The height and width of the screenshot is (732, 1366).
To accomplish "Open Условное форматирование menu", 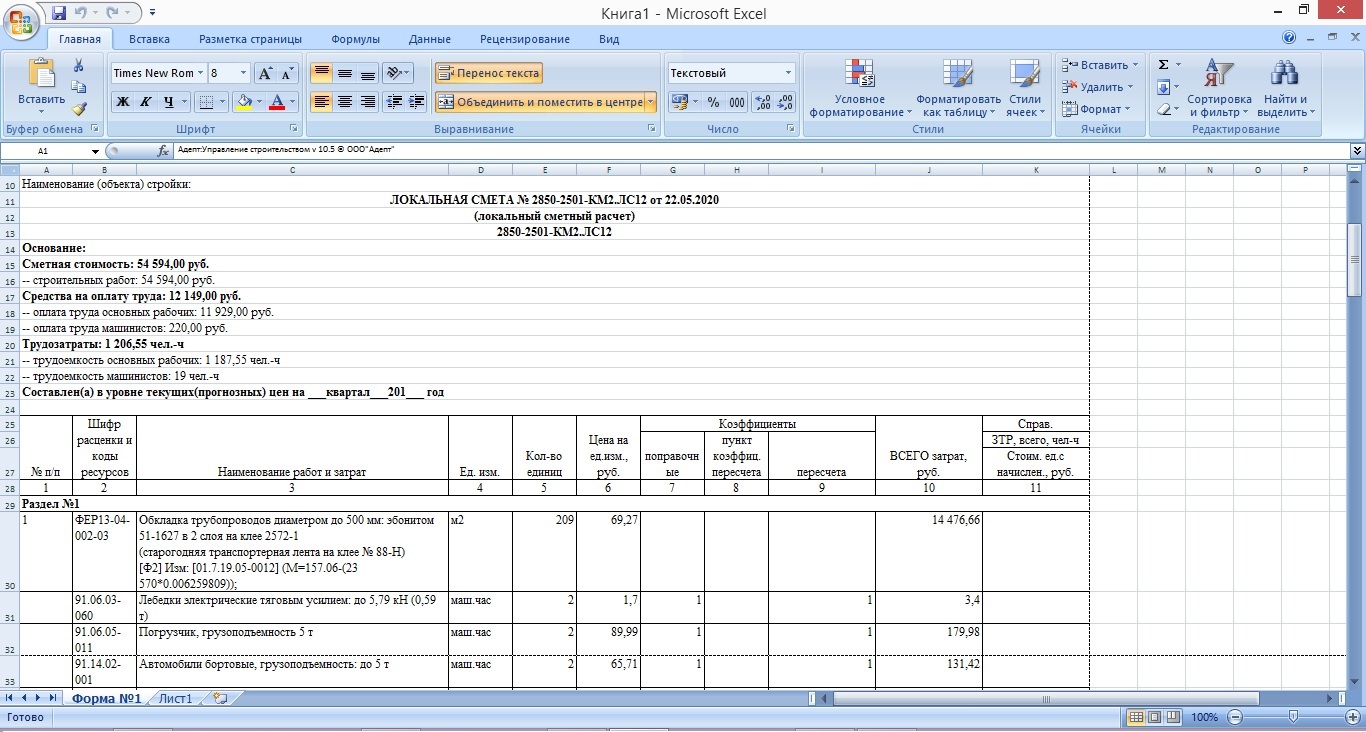I will [x=860, y=88].
